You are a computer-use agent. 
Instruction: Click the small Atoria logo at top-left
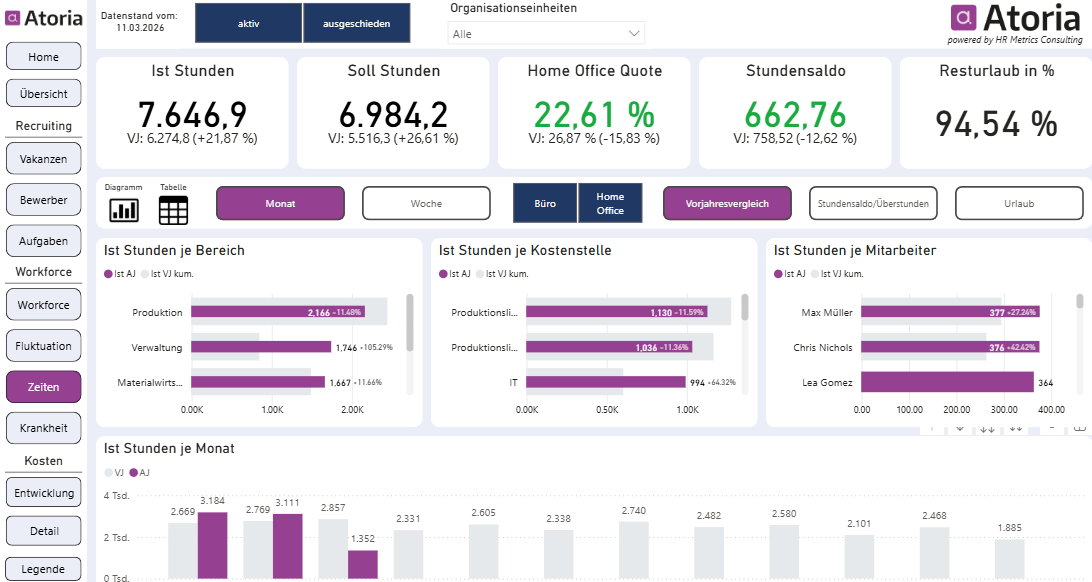42,18
